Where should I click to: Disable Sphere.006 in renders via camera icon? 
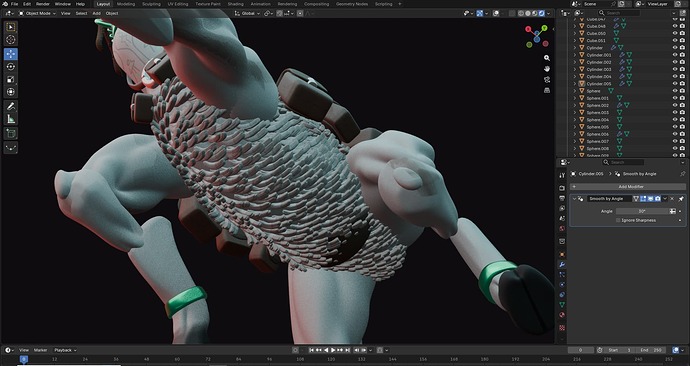coord(682,134)
